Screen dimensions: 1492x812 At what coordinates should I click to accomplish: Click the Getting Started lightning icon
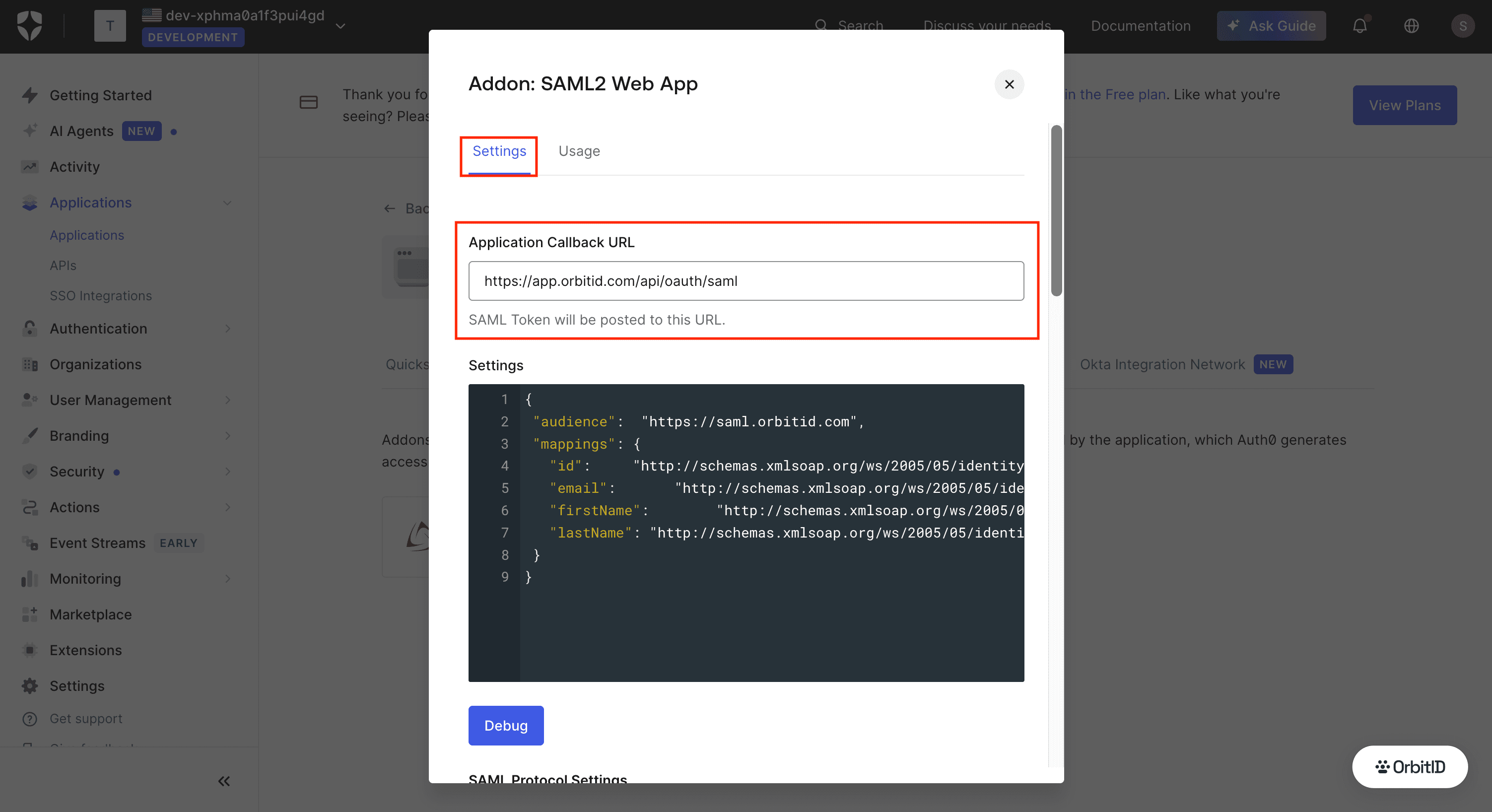pos(30,95)
